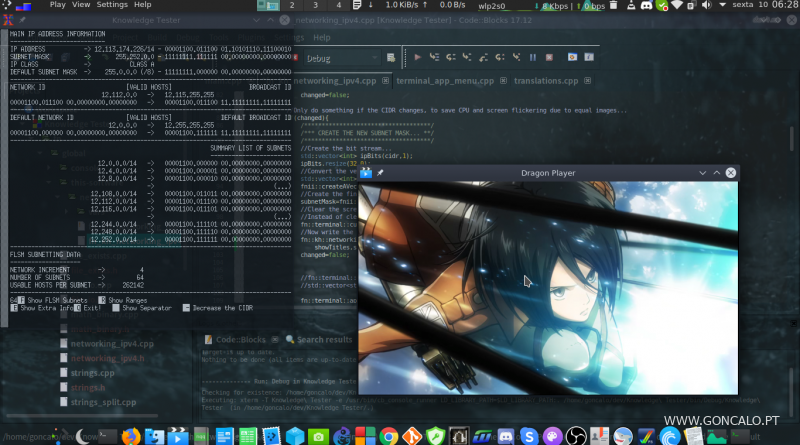Open the View menu in the top bar

81,5
